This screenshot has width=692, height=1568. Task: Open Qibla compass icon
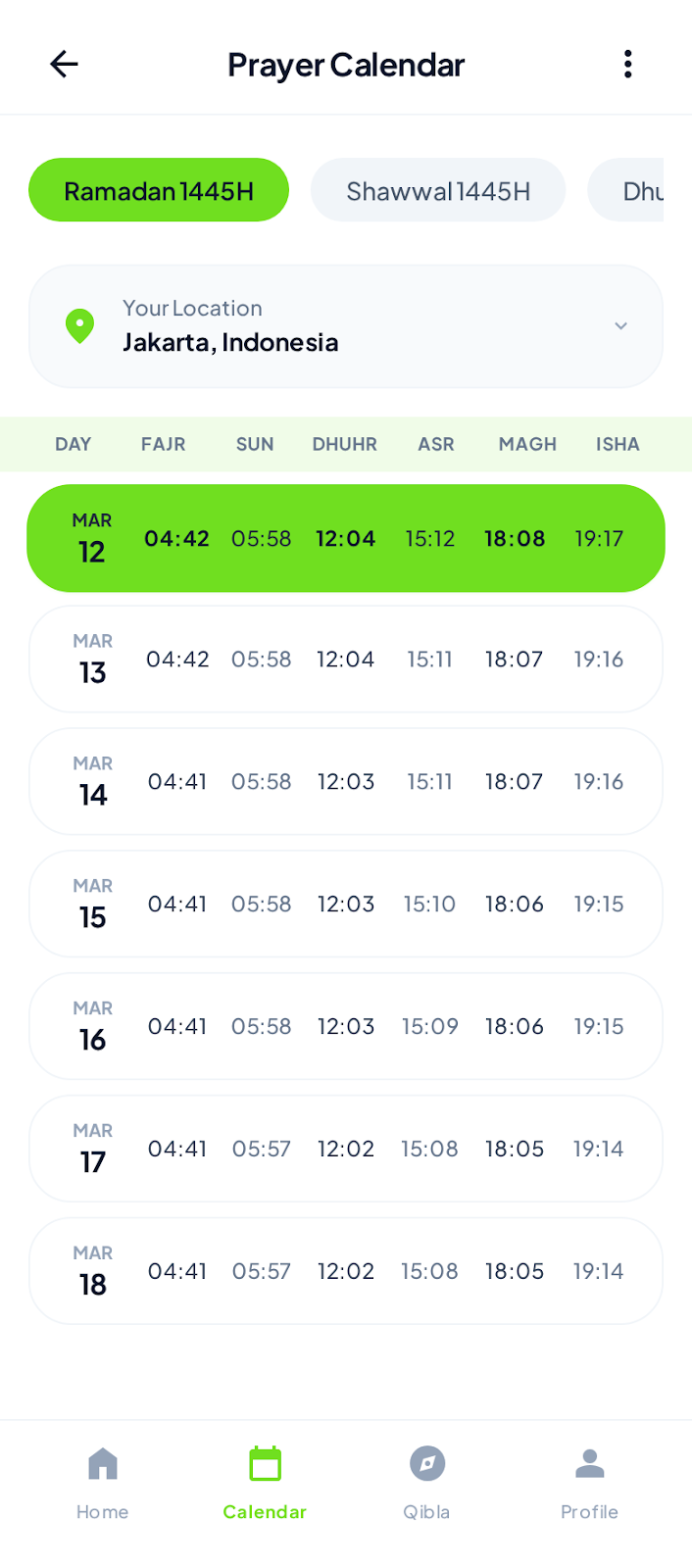pos(426,1464)
